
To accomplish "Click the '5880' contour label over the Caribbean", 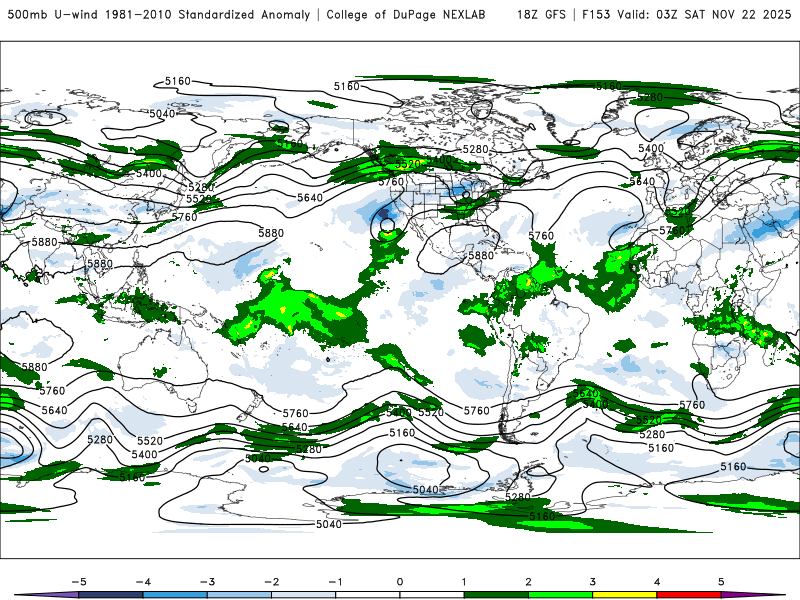I will [x=481, y=255].
